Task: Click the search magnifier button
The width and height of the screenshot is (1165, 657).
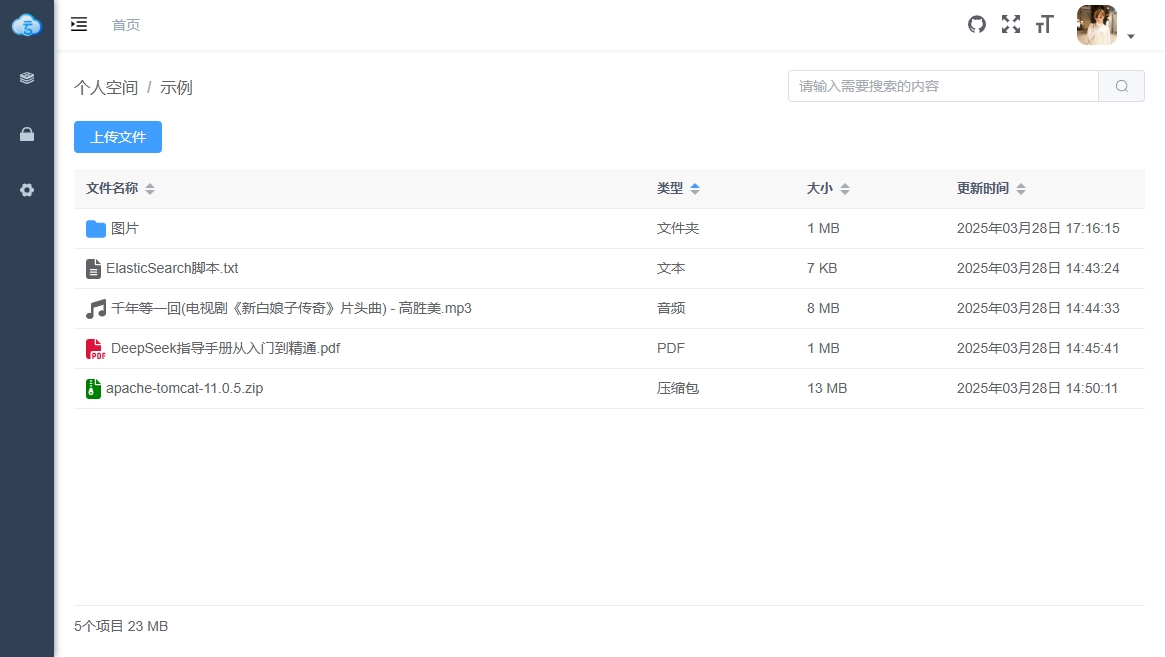Action: [1122, 86]
